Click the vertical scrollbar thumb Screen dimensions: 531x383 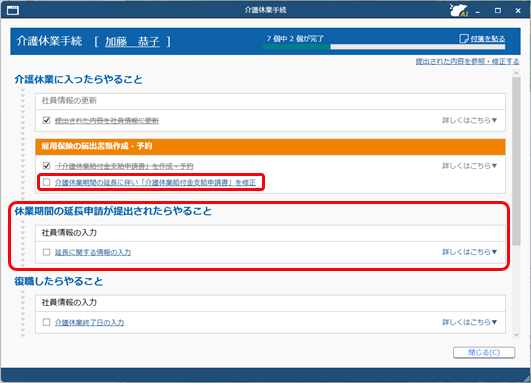[x=516, y=161]
